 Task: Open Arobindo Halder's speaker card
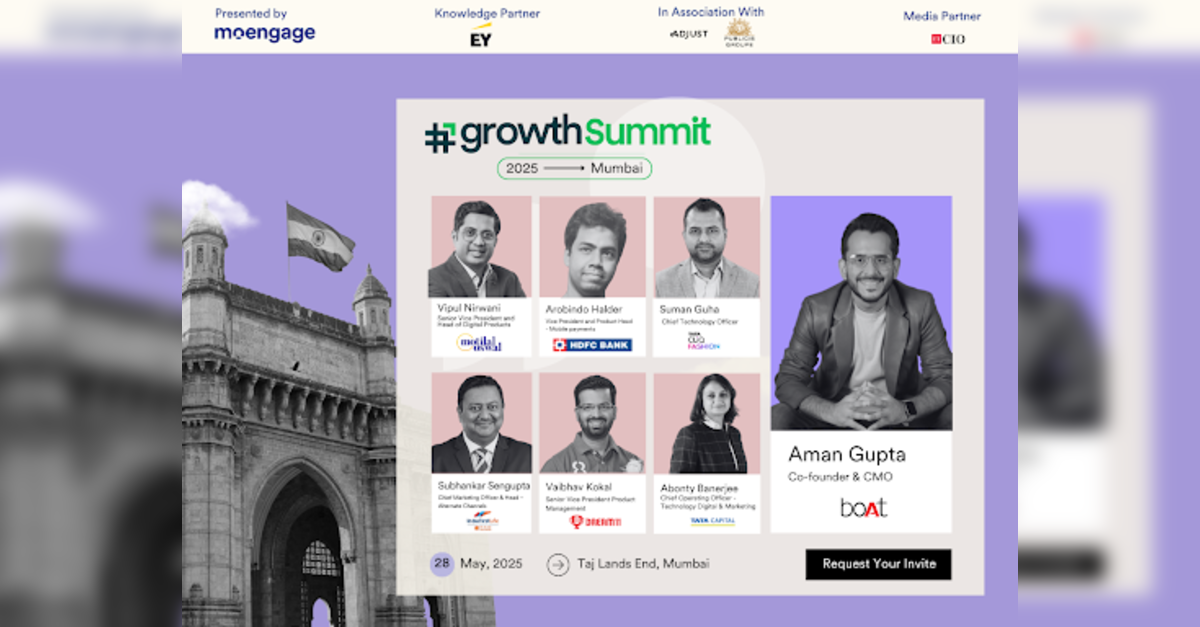coord(592,276)
